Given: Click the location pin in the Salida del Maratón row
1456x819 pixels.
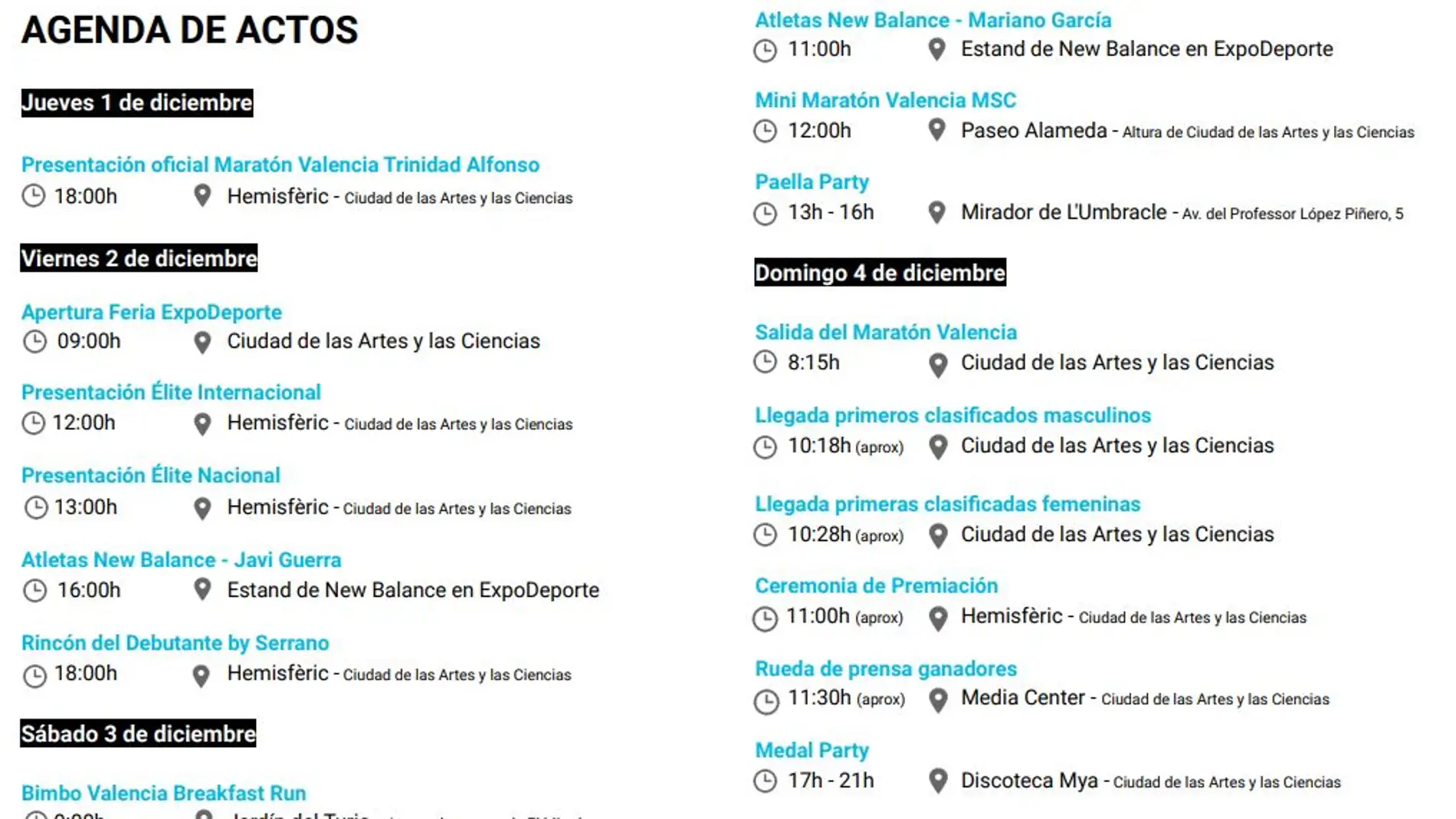Looking at the screenshot, I should click(x=937, y=365).
